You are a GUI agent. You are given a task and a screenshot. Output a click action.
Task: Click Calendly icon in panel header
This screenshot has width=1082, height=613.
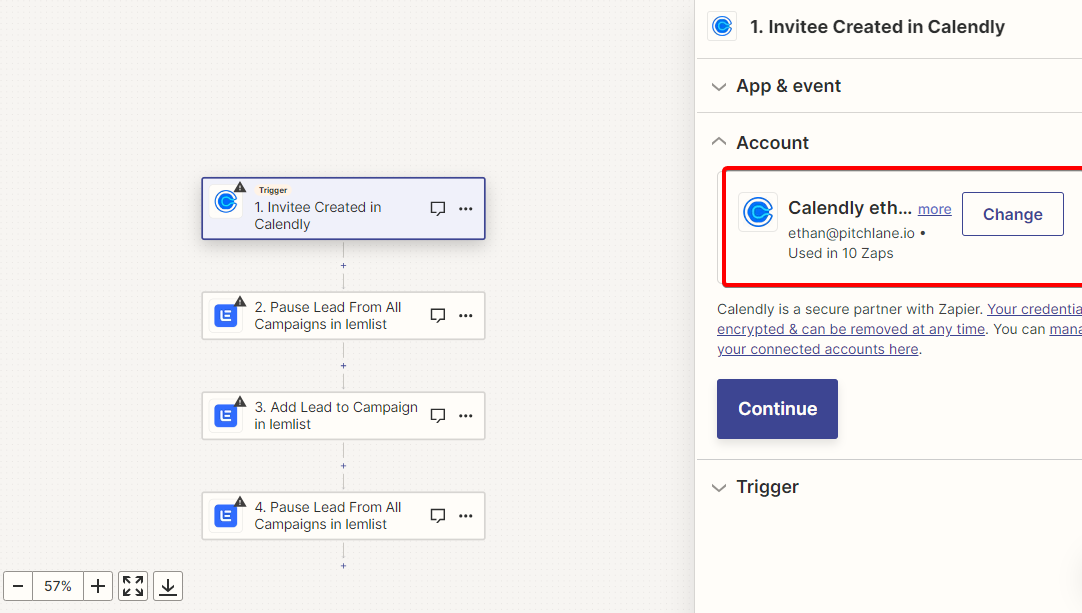(722, 26)
